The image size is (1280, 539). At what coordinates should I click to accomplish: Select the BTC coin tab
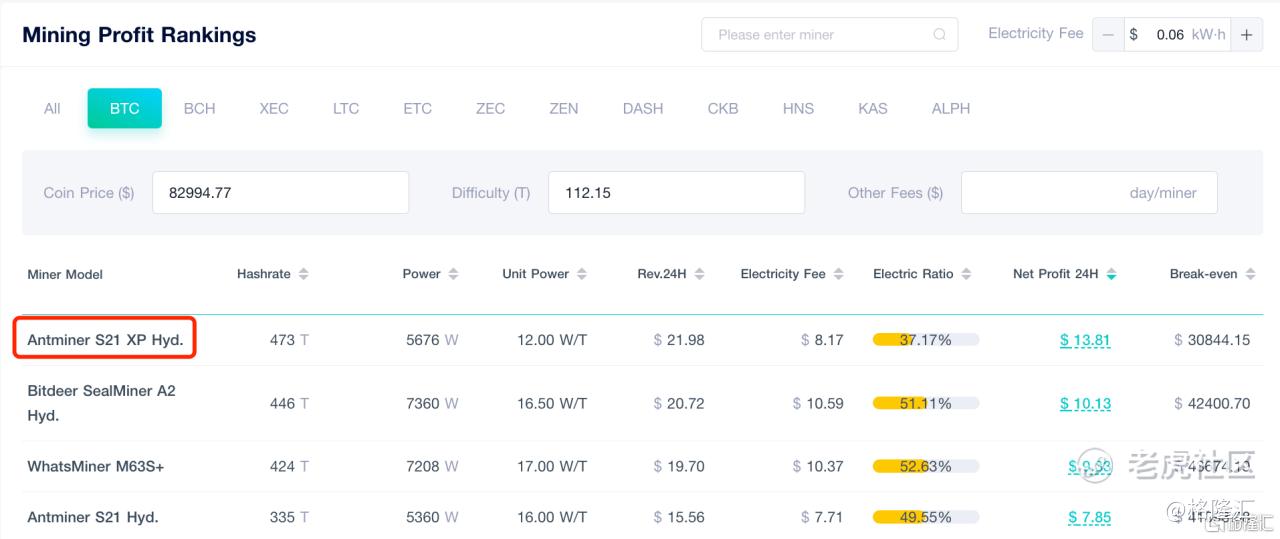124,108
